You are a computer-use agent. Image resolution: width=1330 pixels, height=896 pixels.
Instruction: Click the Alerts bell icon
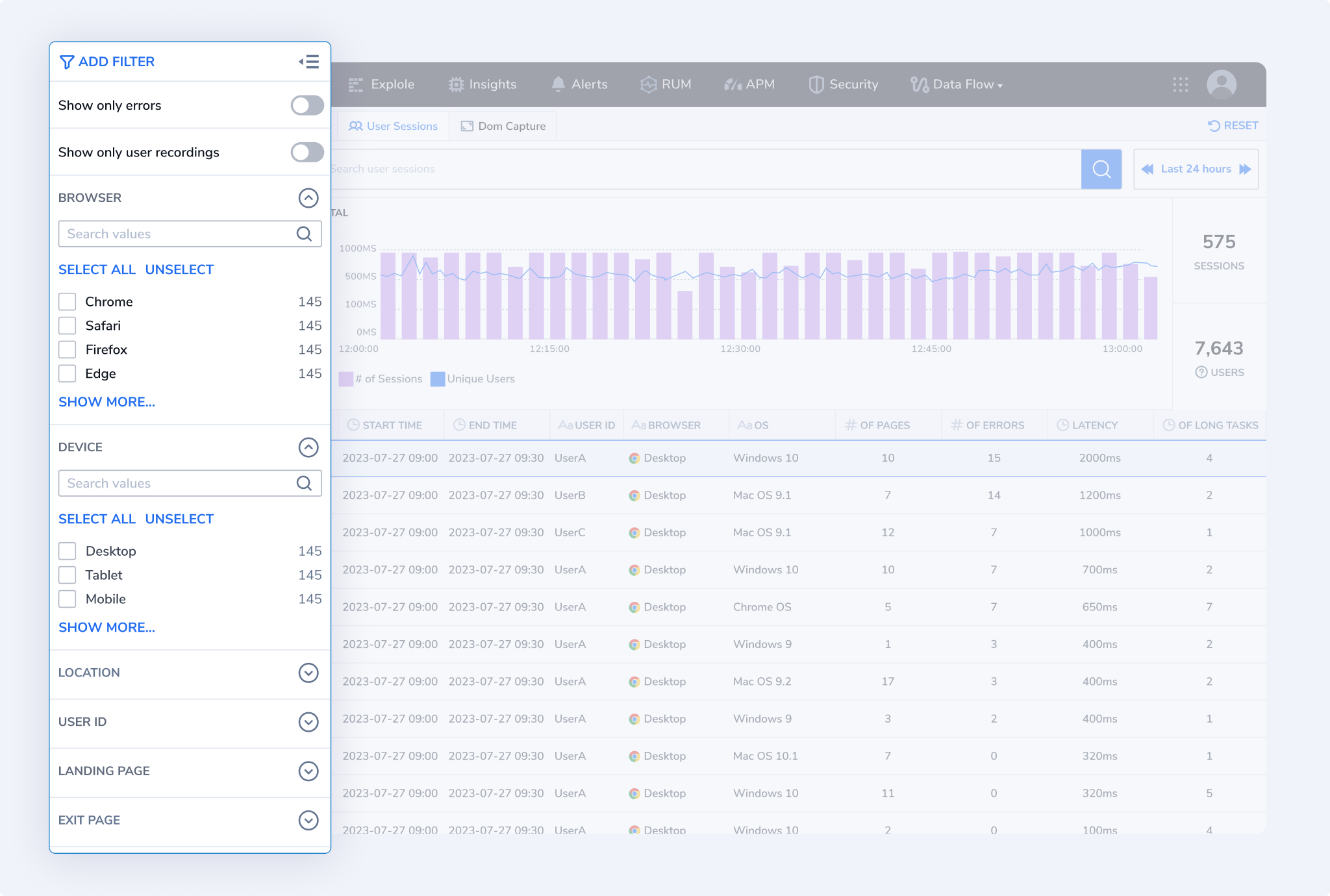click(558, 84)
